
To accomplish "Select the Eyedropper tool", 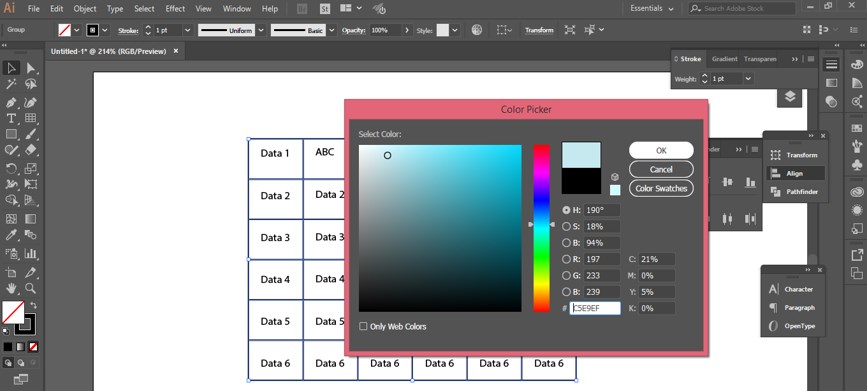I will [11, 235].
